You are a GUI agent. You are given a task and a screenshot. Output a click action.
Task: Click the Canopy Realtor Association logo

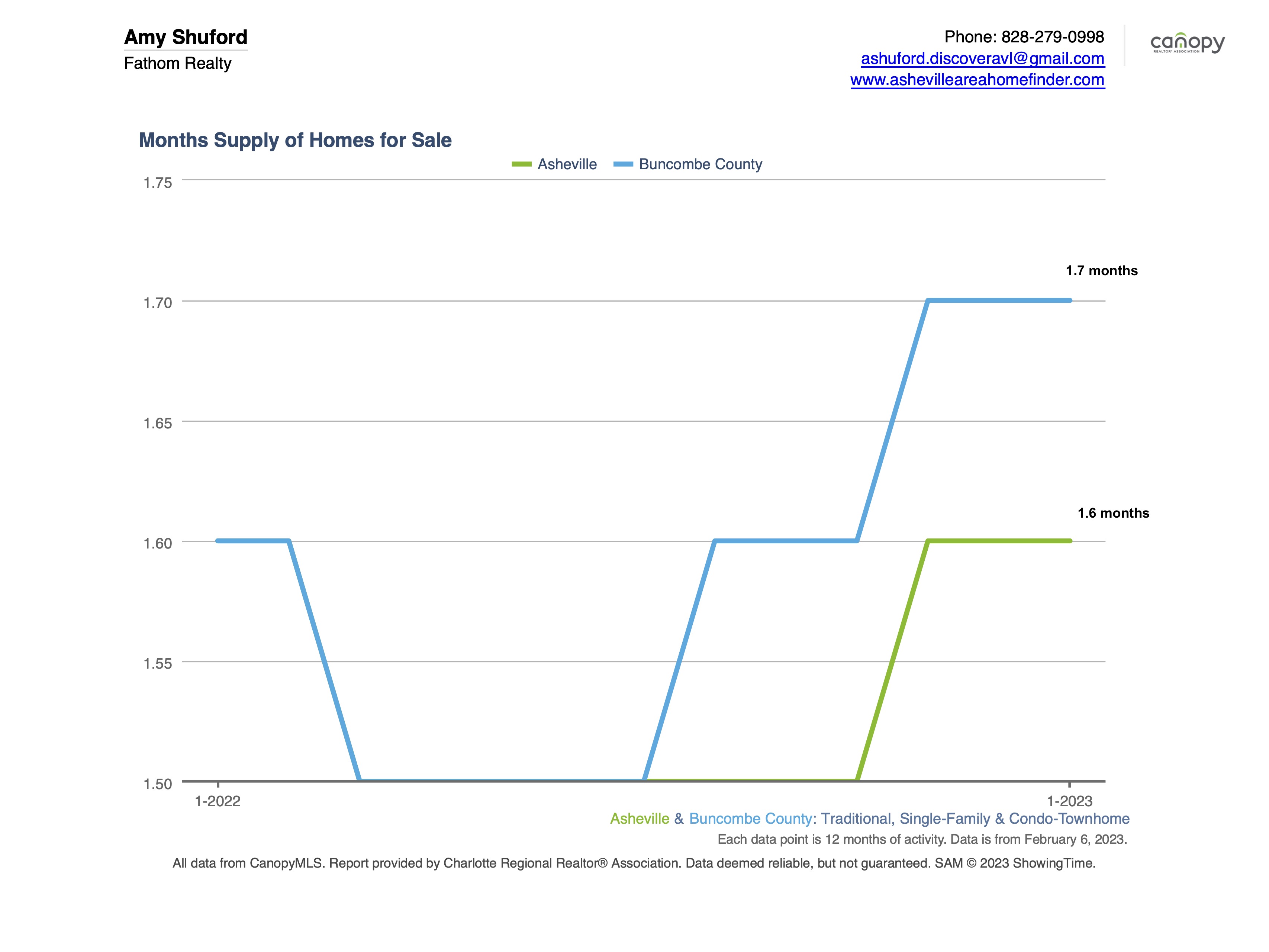1187,43
